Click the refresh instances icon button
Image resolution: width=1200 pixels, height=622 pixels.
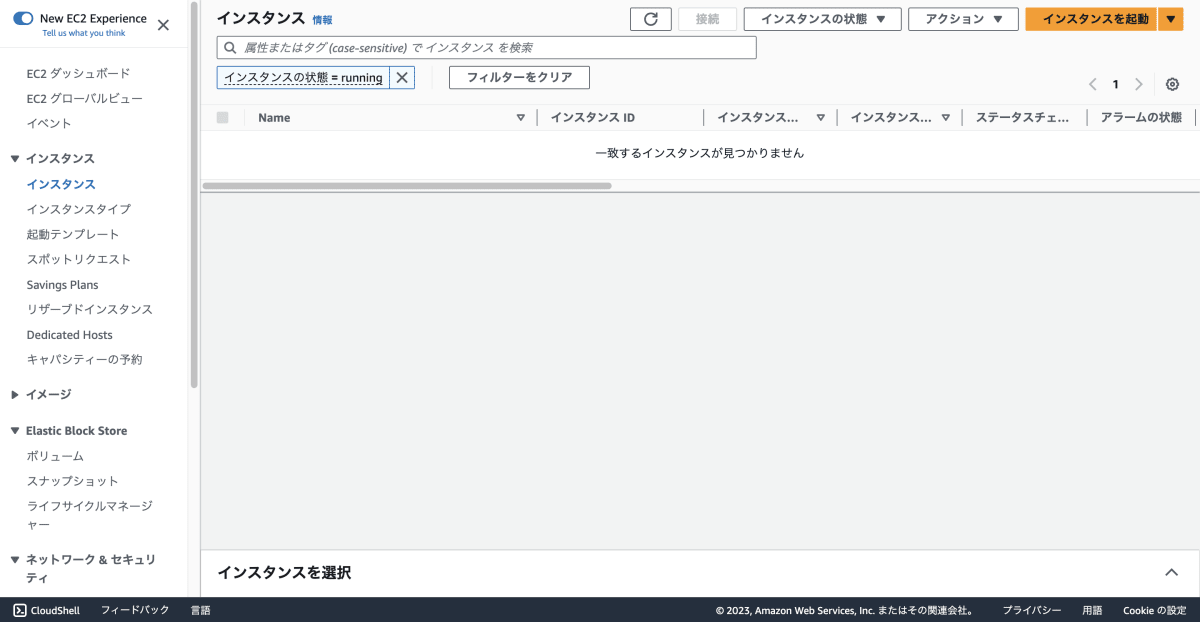coord(650,19)
